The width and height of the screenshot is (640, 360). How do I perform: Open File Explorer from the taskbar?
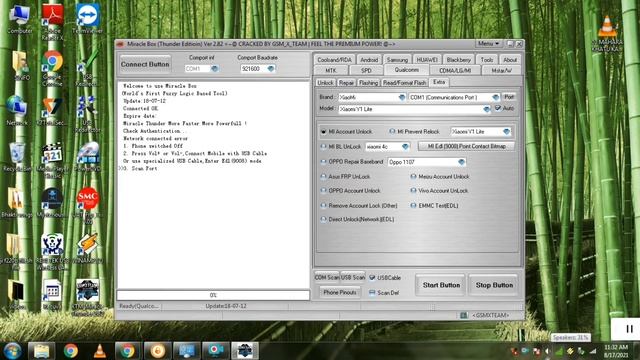(x=42, y=351)
